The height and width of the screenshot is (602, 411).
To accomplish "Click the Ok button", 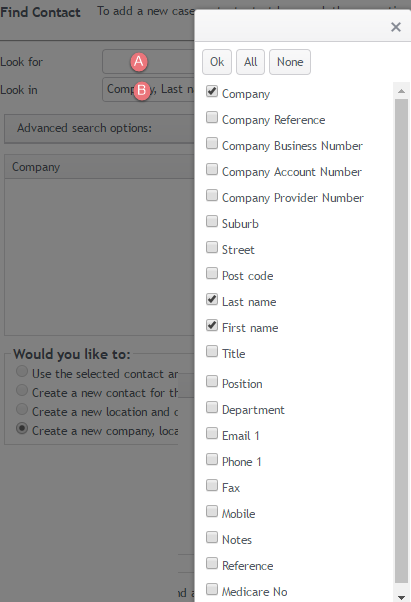I will [217, 62].
